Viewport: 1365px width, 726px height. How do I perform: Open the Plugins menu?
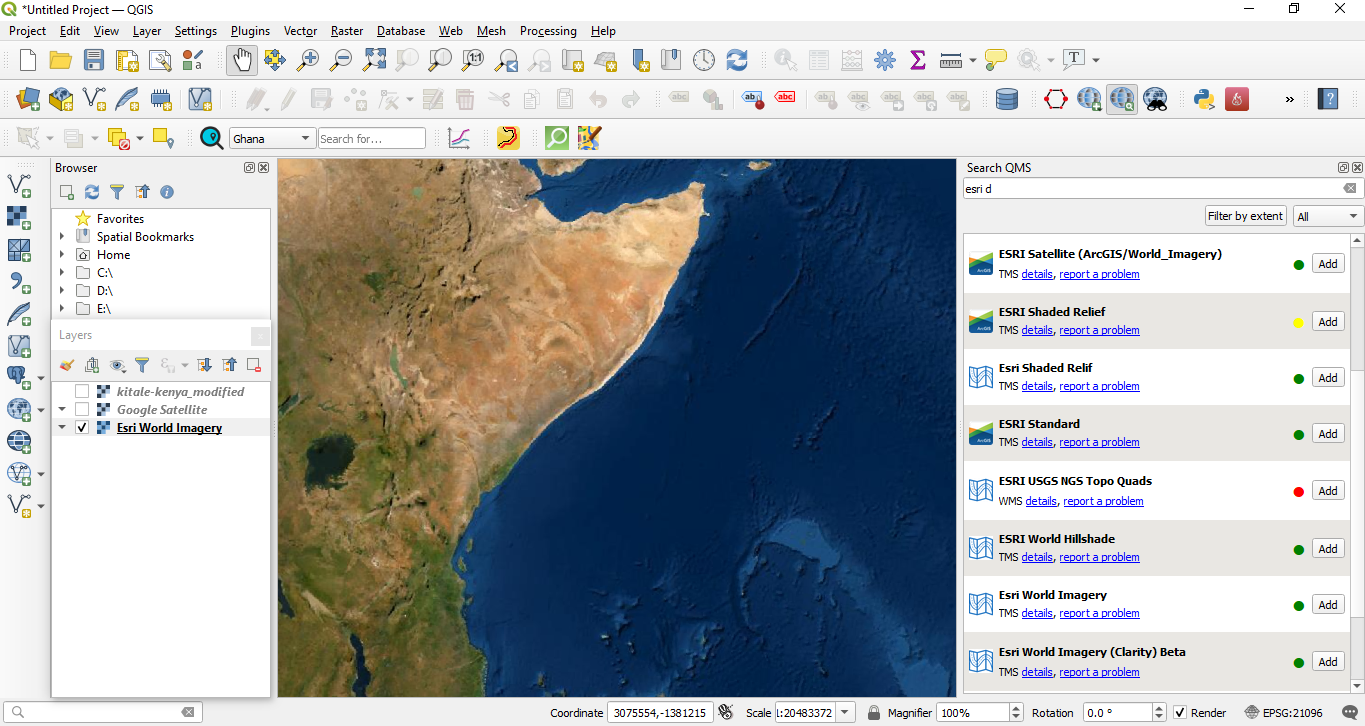tap(250, 31)
